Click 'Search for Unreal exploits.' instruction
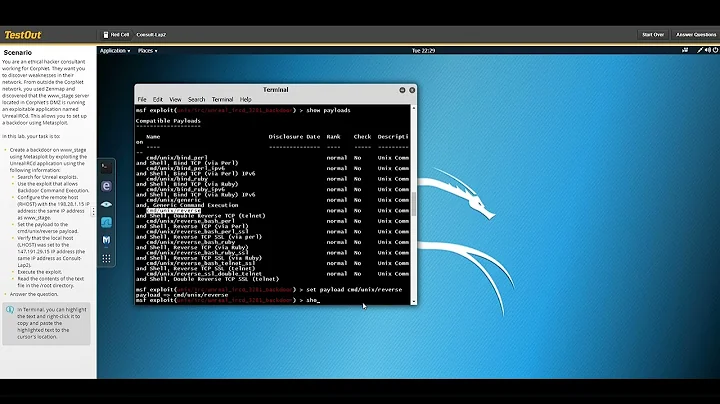This screenshot has width=720, height=404. click(x=48, y=177)
